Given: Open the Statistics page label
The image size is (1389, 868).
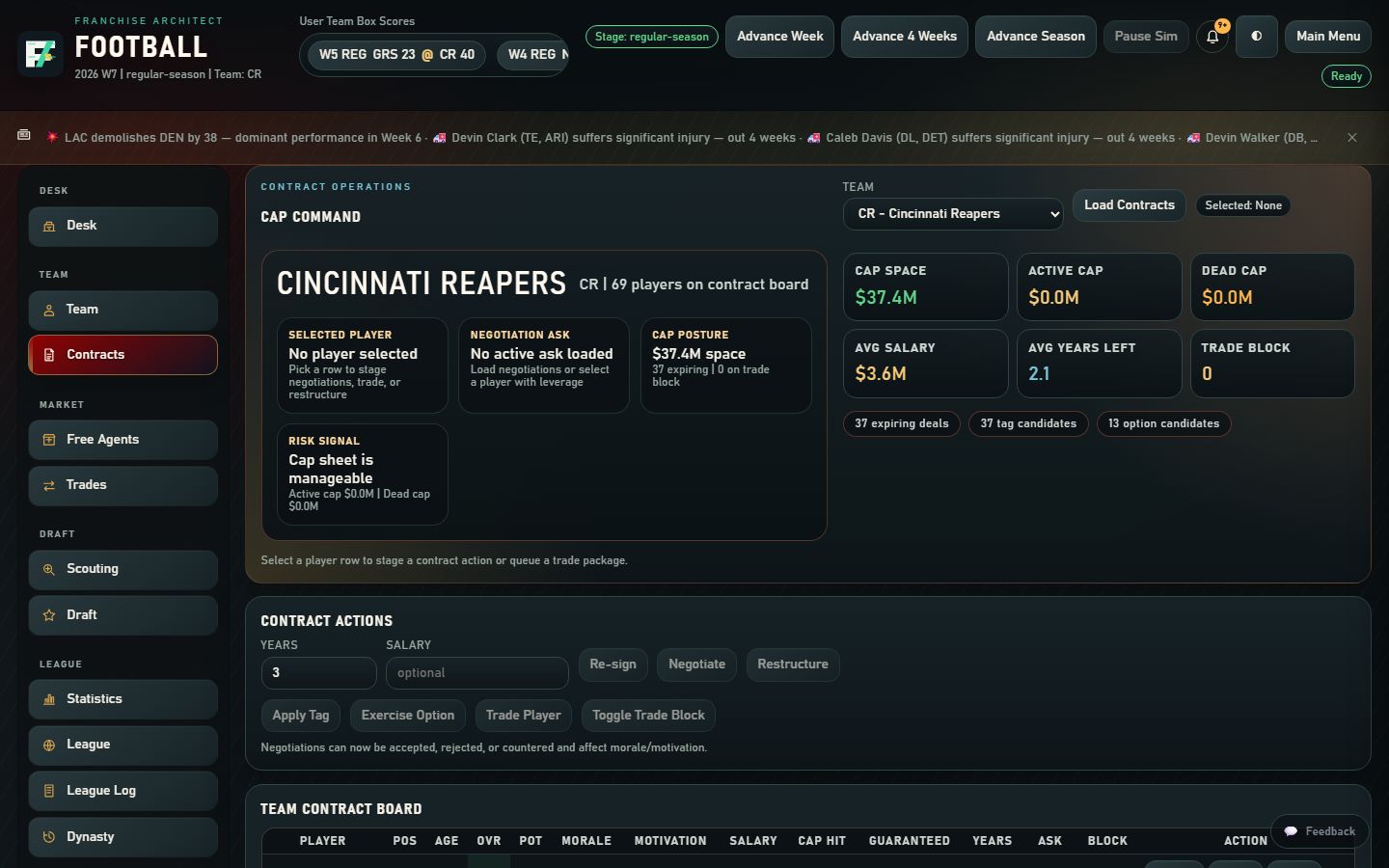Looking at the screenshot, I should (95, 699).
